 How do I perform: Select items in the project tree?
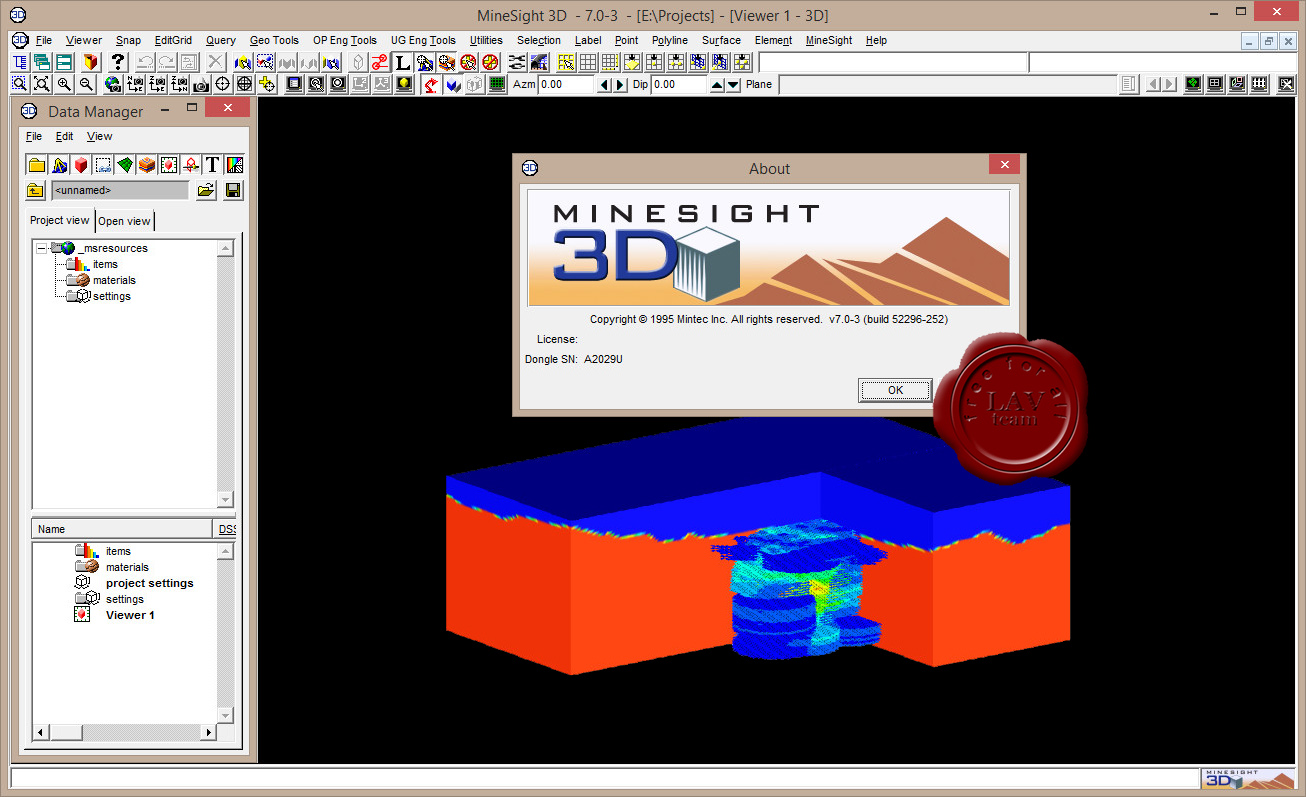[x=105, y=264]
